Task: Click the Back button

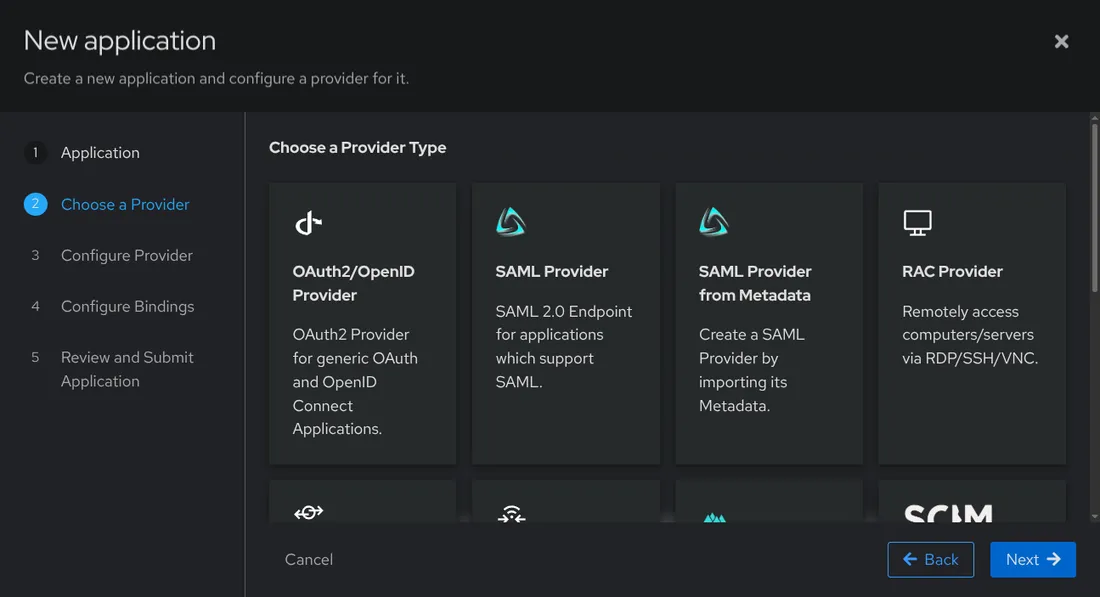Action: (x=930, y=559)
